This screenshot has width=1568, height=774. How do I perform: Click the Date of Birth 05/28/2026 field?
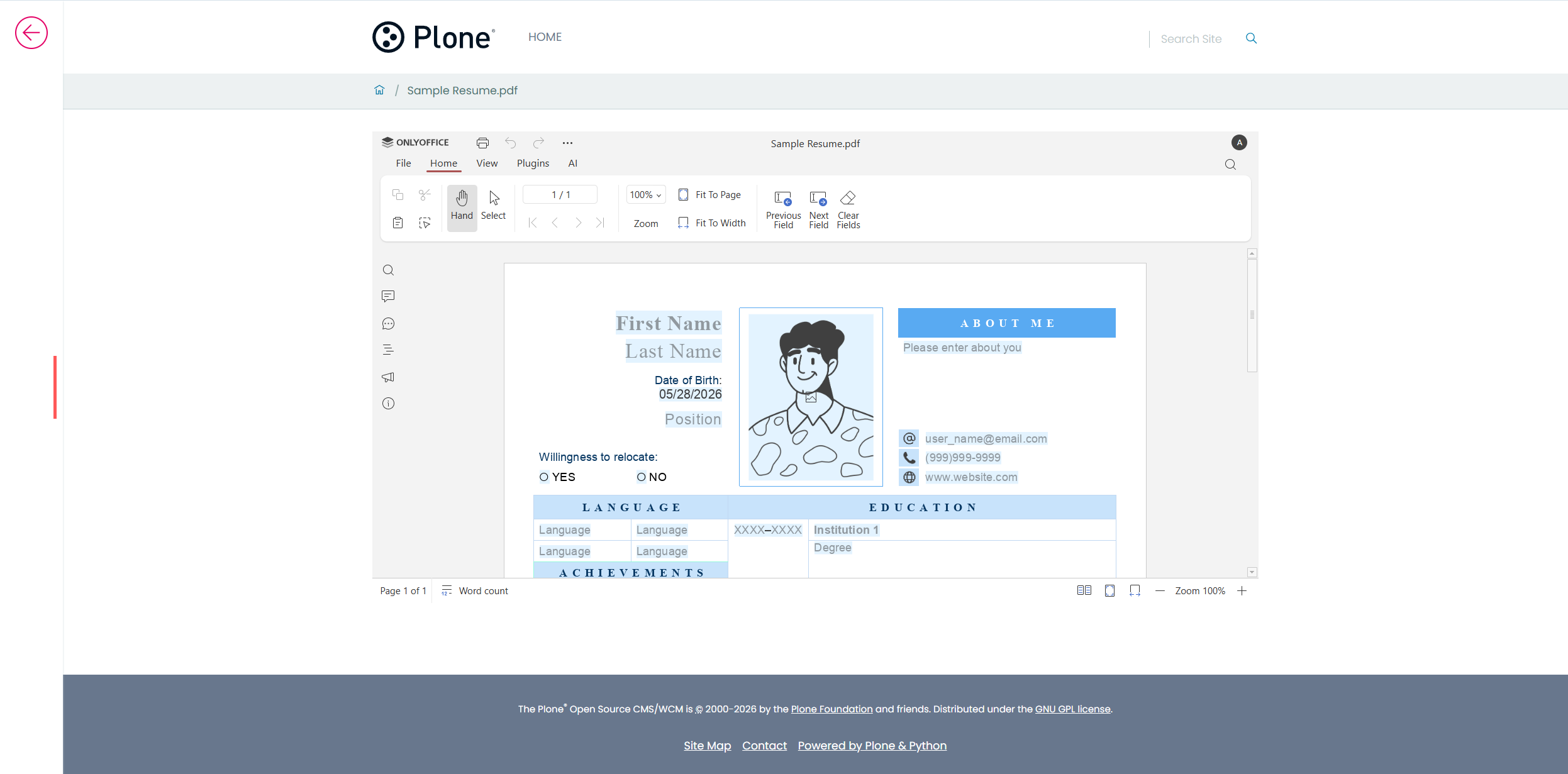(x=690, y=394)
